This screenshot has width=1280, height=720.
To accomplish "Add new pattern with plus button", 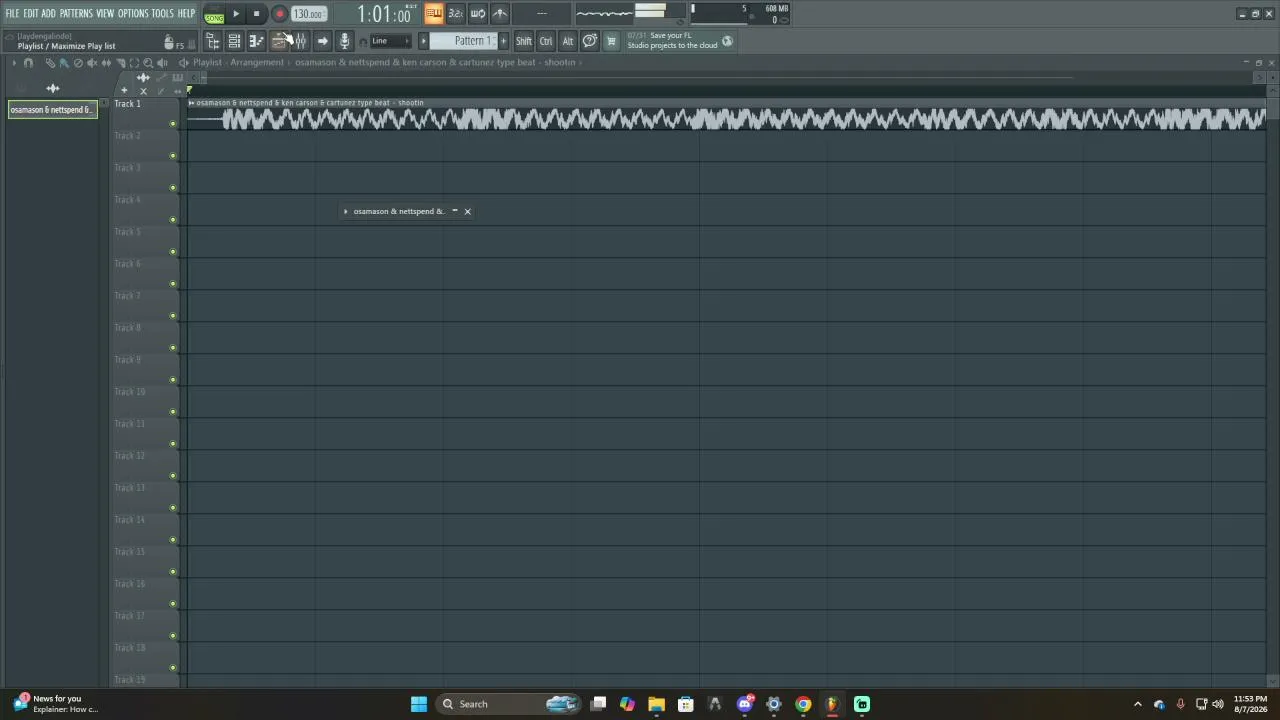I will tap(503, 41).
